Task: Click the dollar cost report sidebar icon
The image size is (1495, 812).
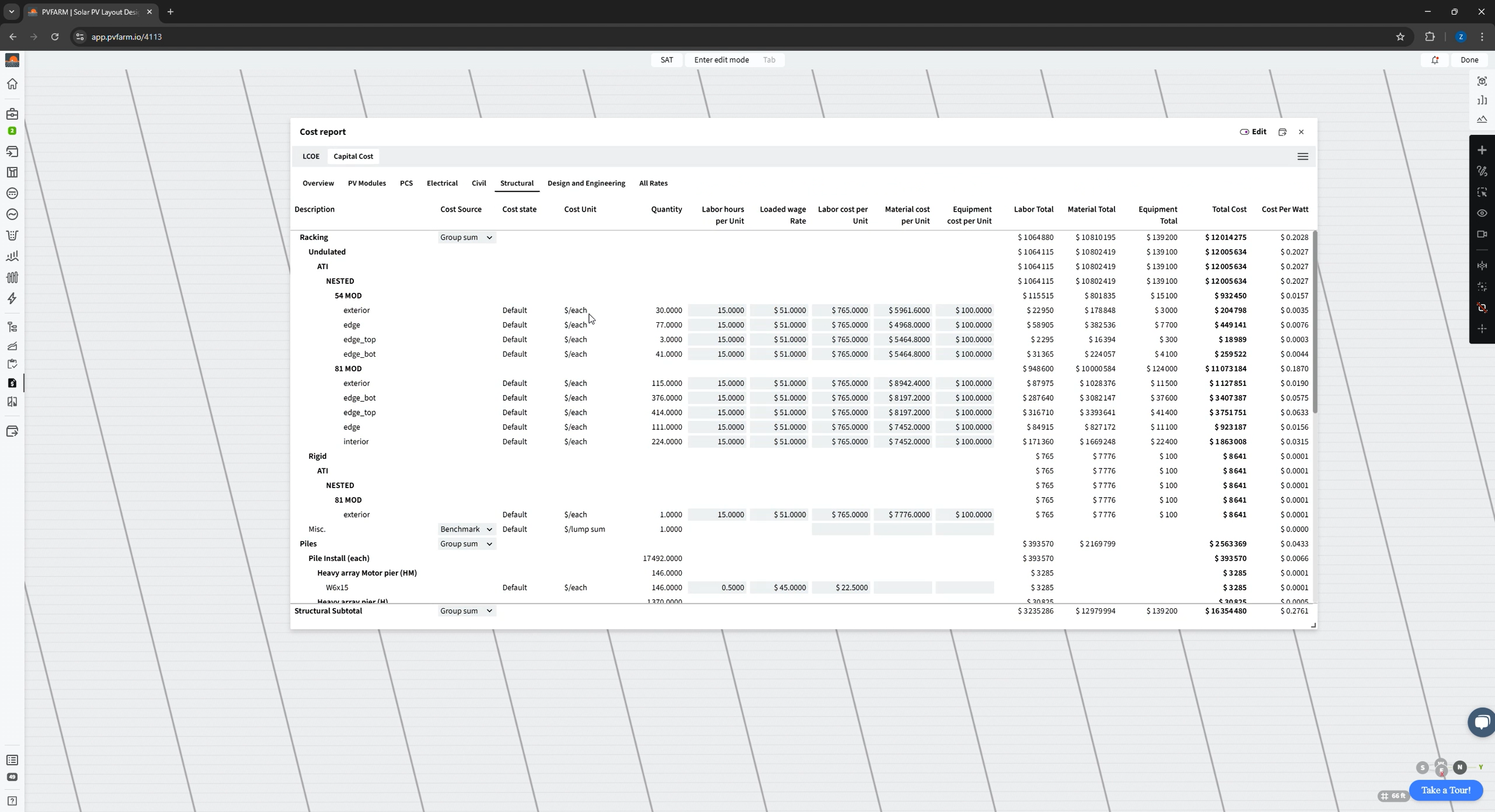Action: coord(12,383)
